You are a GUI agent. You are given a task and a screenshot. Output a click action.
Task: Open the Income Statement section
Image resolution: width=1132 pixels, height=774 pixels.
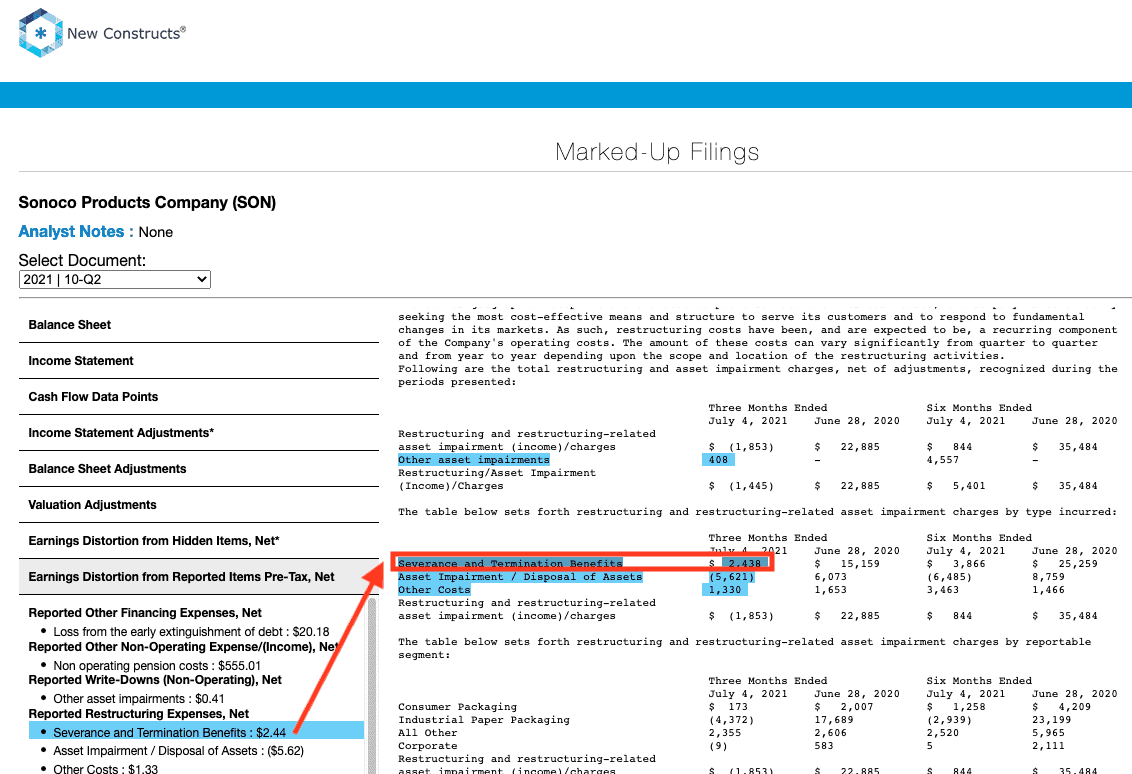(199, 361)
